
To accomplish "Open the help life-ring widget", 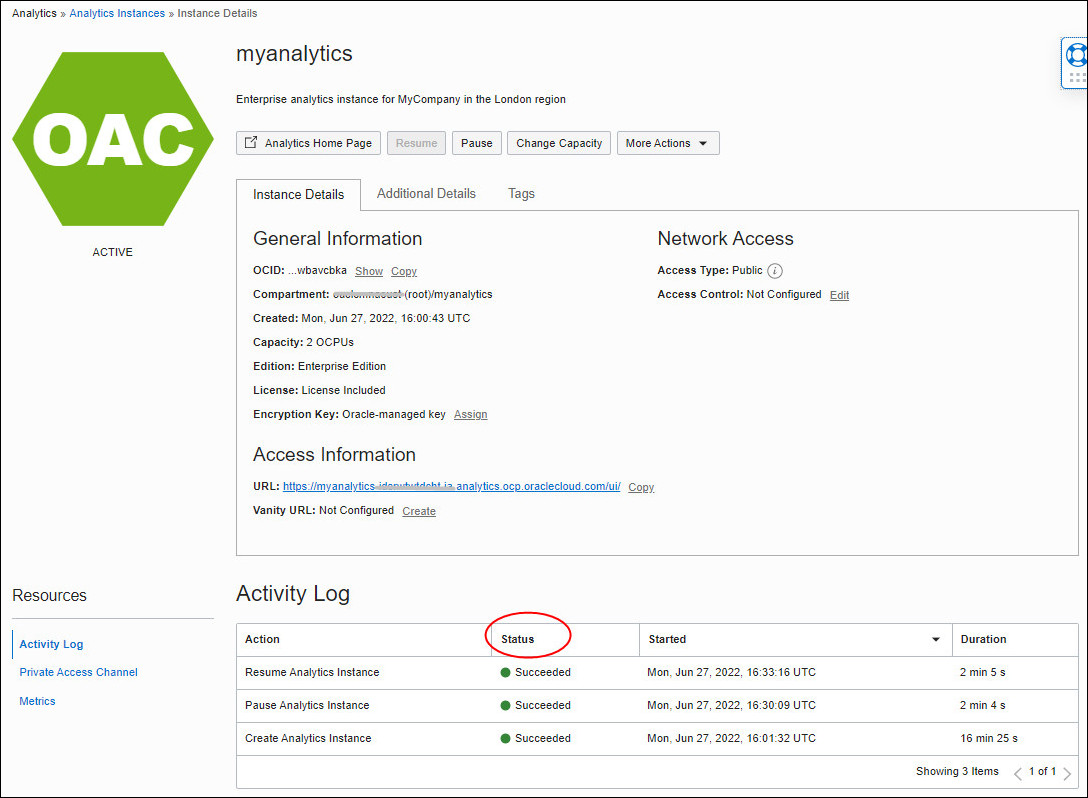I will 1075,55.
